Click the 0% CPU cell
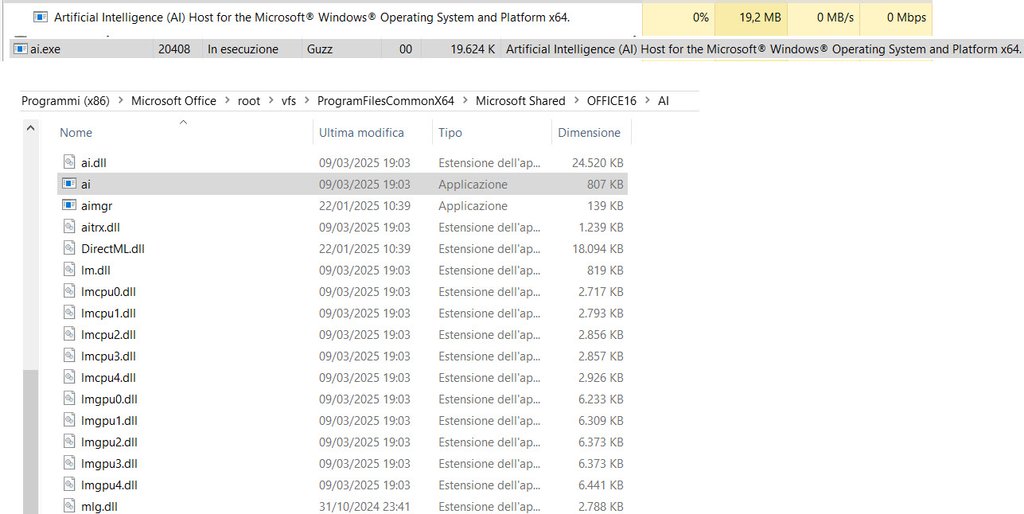This screenshot has height=514, width=1024. pos(679,18)
